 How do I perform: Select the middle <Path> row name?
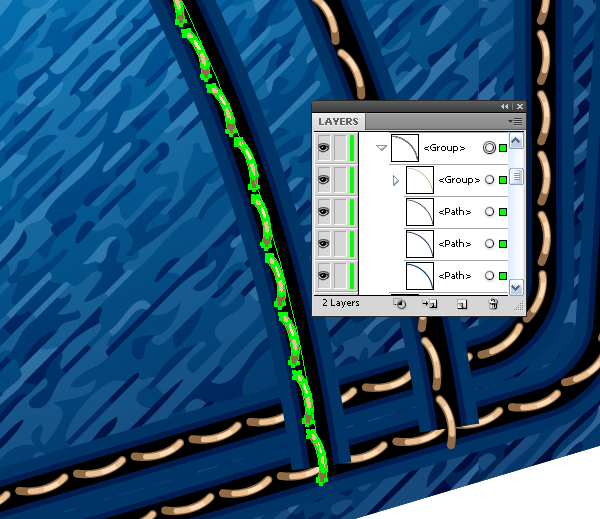point(455,244)
